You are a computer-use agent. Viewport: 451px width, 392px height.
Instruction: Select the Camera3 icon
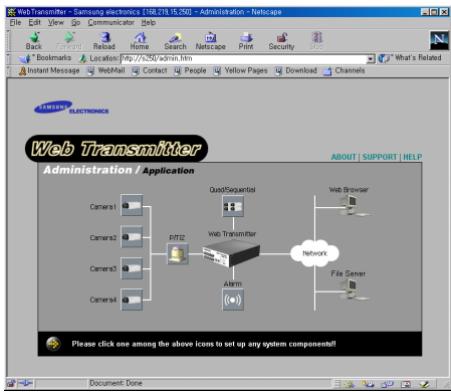point(132,268)
